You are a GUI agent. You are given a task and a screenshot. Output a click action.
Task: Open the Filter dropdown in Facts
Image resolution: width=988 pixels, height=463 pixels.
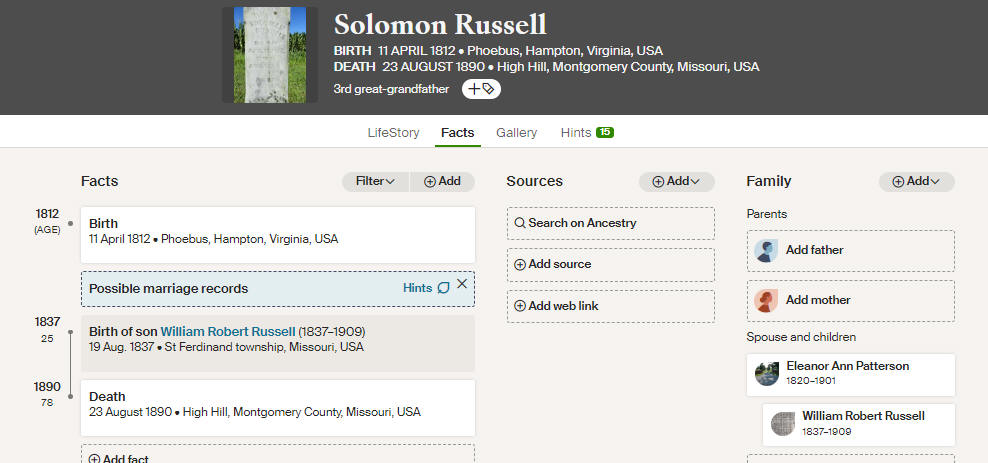pyautogui.click(x=376, y=181)
